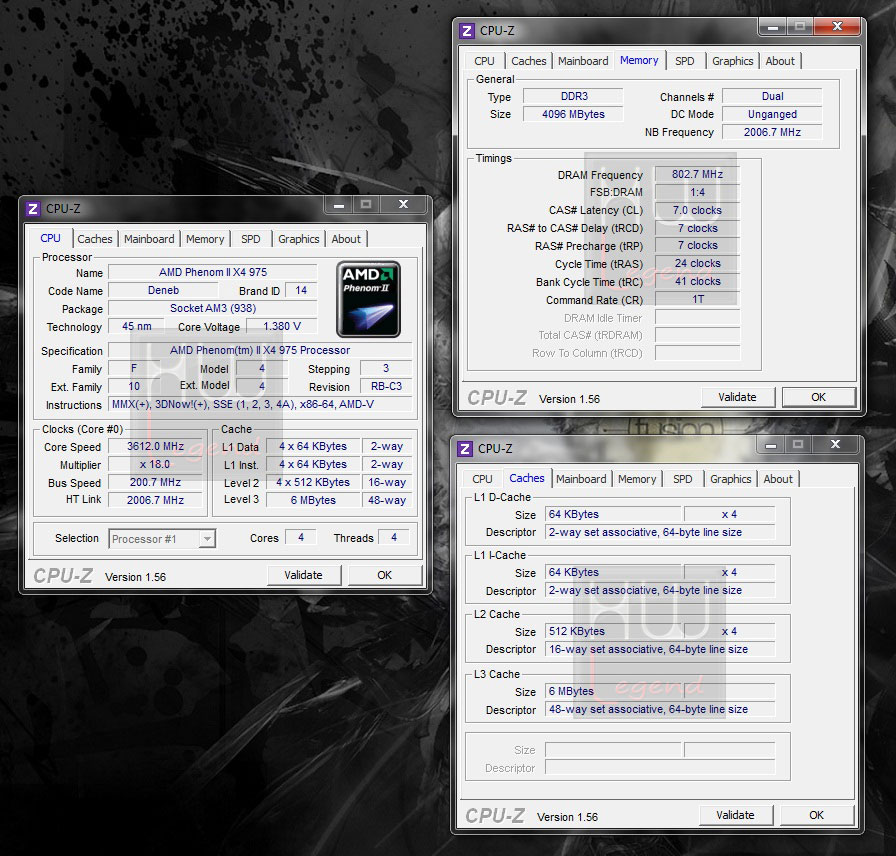Open SPD tab in the Caches window
The height and width of the screenshot is (856, 896).
coord(683,479)
